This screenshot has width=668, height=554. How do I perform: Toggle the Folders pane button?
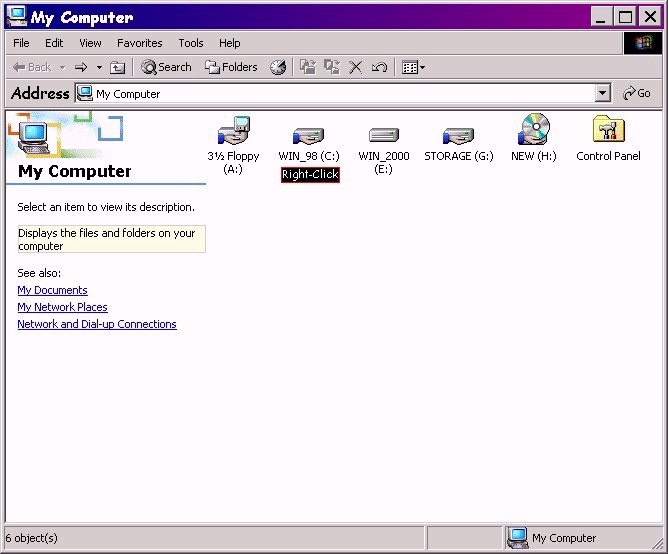pos(231,67)
